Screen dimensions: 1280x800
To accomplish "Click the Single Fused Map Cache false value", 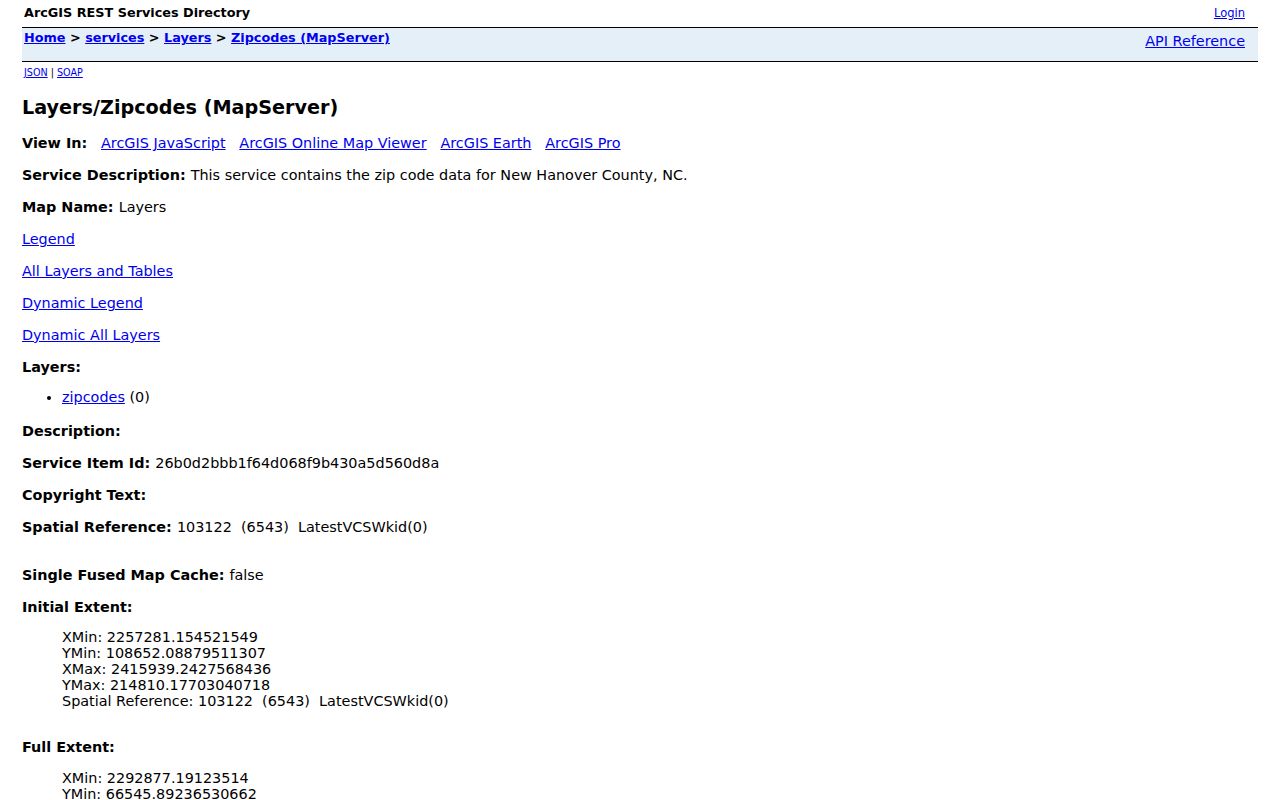I will coord(246,575).
